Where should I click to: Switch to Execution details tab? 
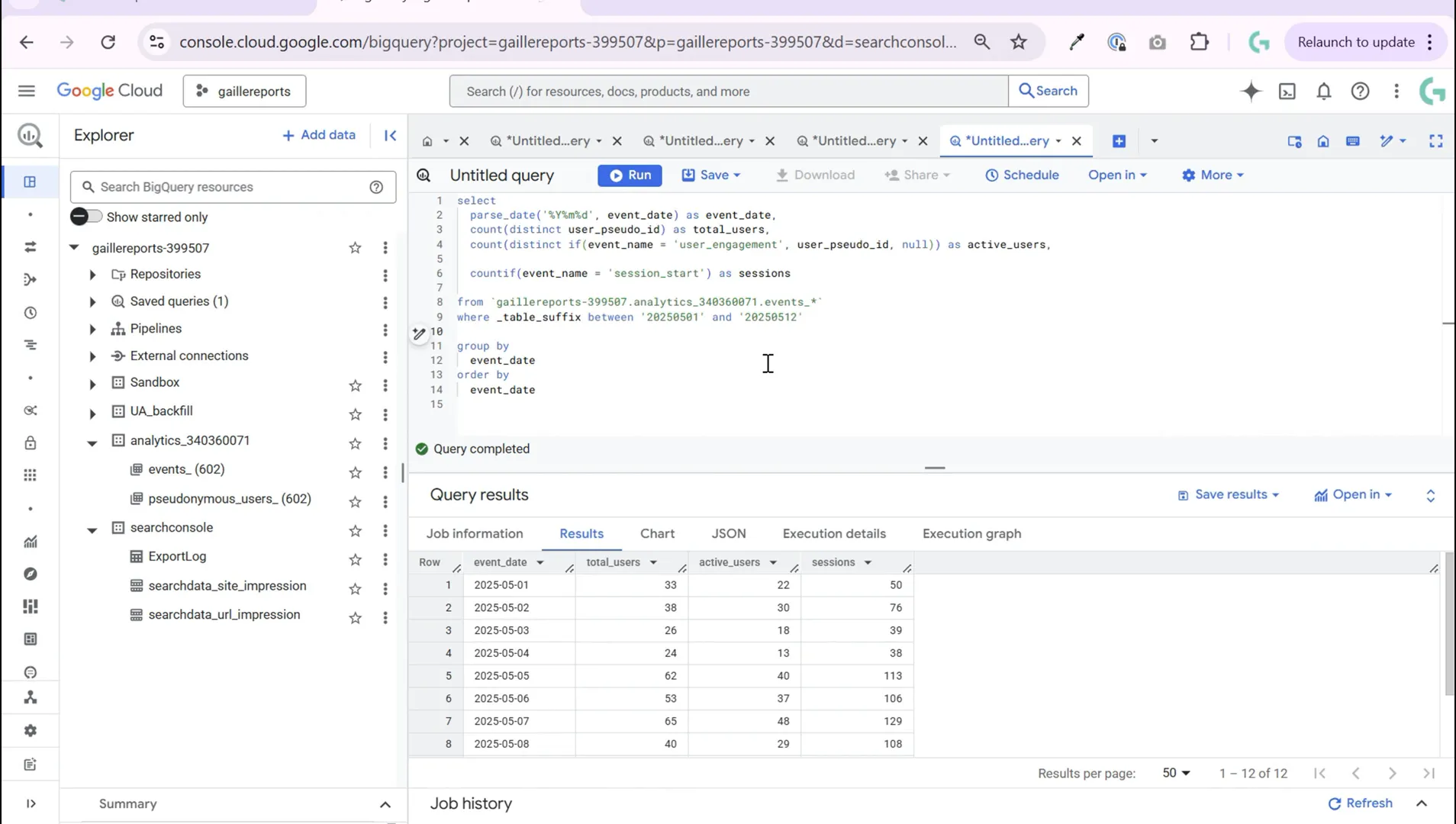(x=834, y=534)
